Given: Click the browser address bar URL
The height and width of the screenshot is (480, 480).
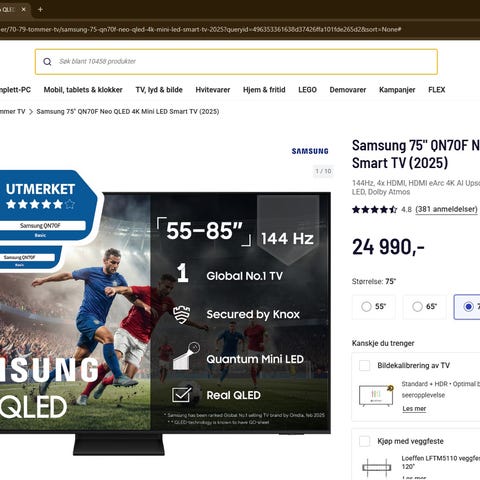Looking at the screenshot, I should [x=200, y=29].
